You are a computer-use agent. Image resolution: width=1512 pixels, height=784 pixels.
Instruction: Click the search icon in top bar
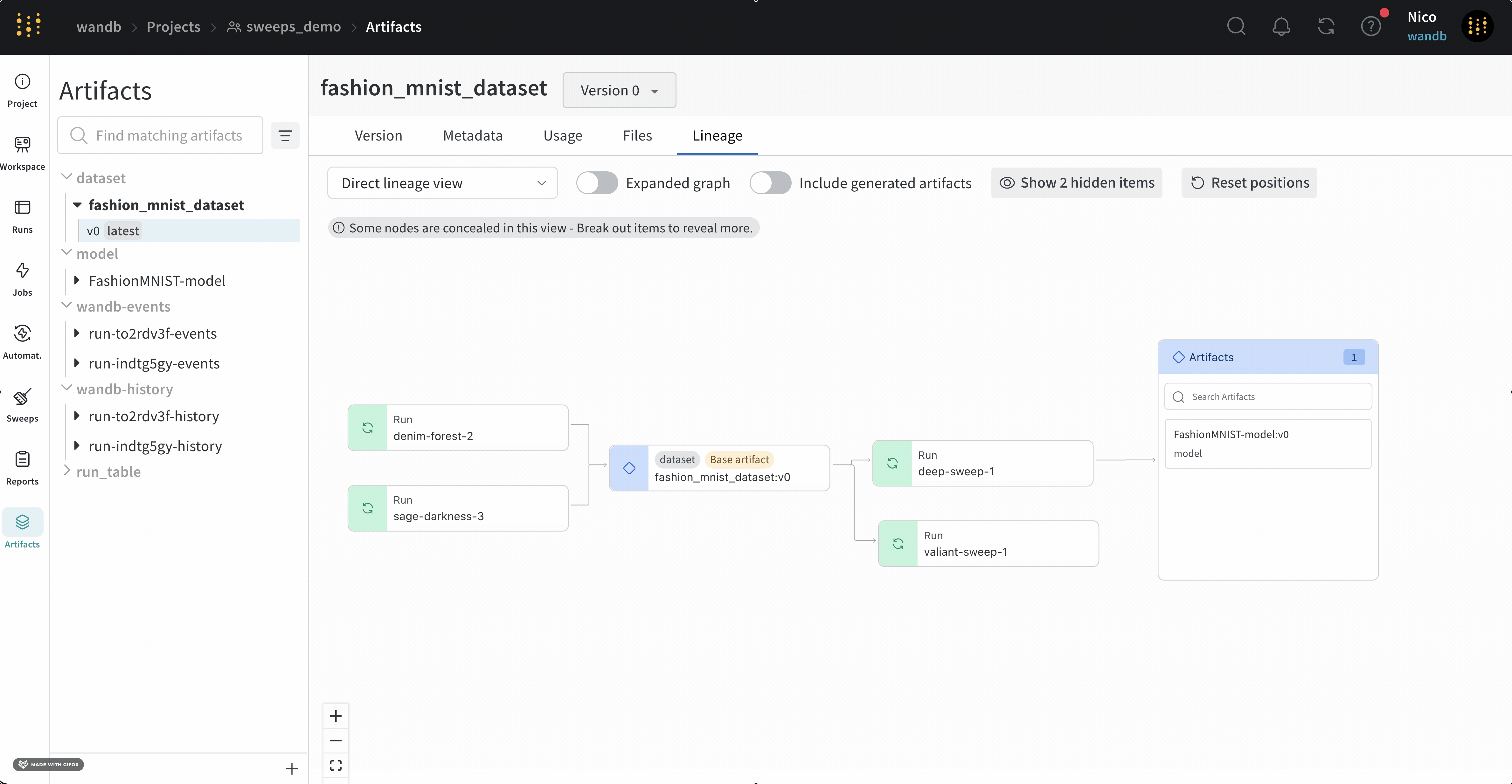coord(1236,26)
